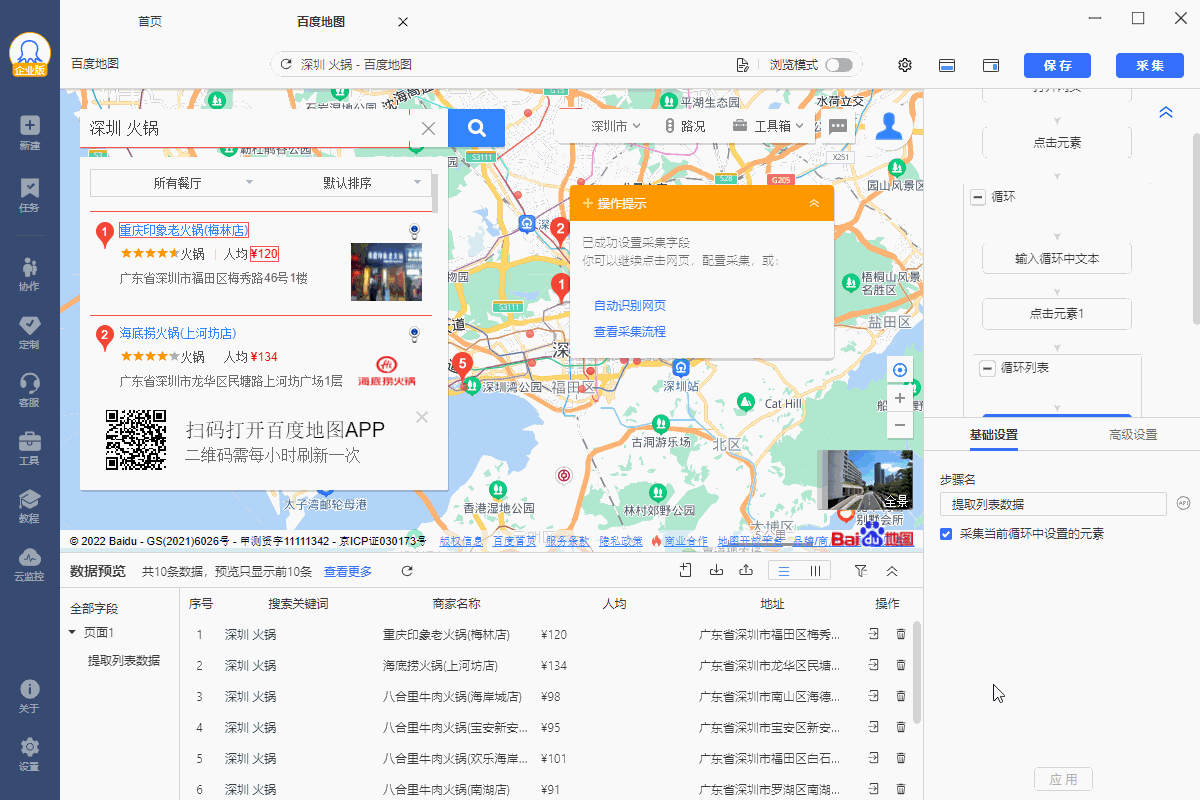Zoom out the map with minus button
Viewport: 1200px width, 800px height.
900,425
